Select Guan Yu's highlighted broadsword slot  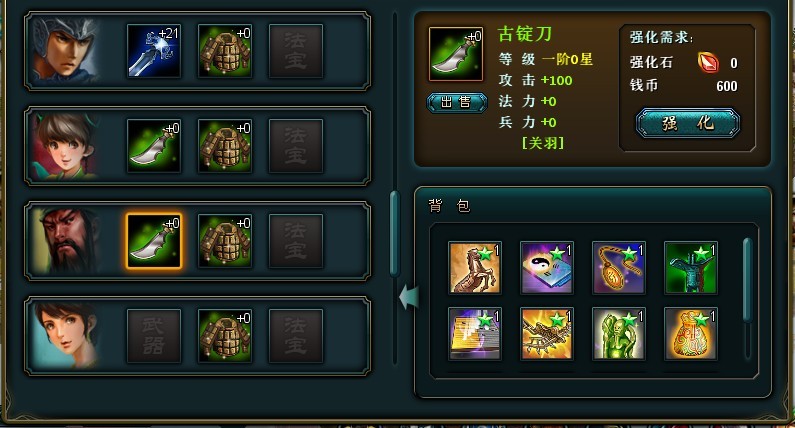point(154,241)
